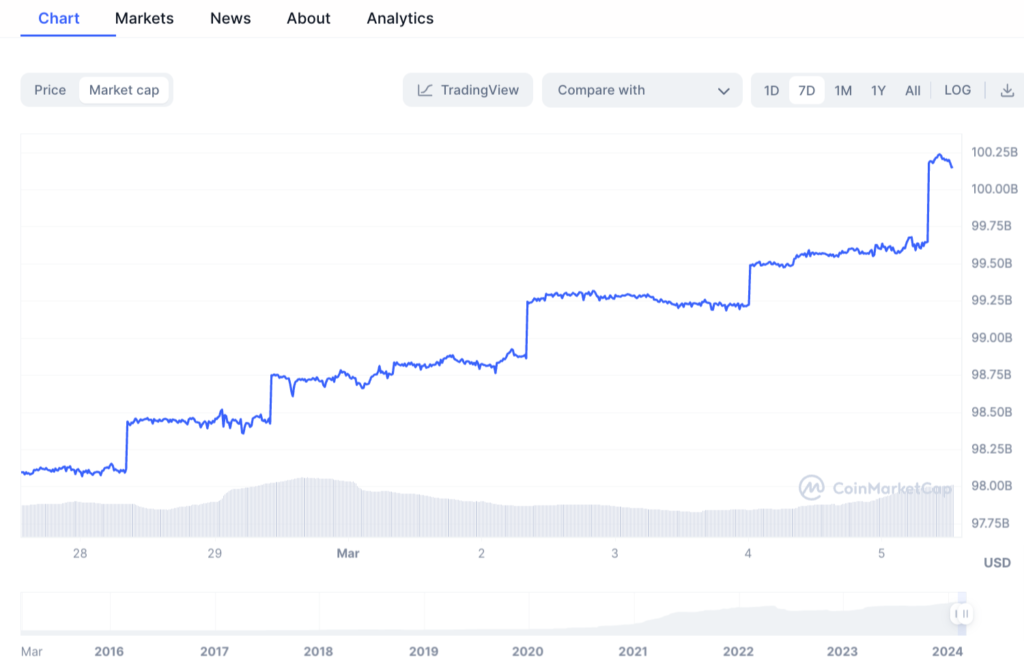Select the All time range
The image size is (1024, 670).
coord(912,89)
